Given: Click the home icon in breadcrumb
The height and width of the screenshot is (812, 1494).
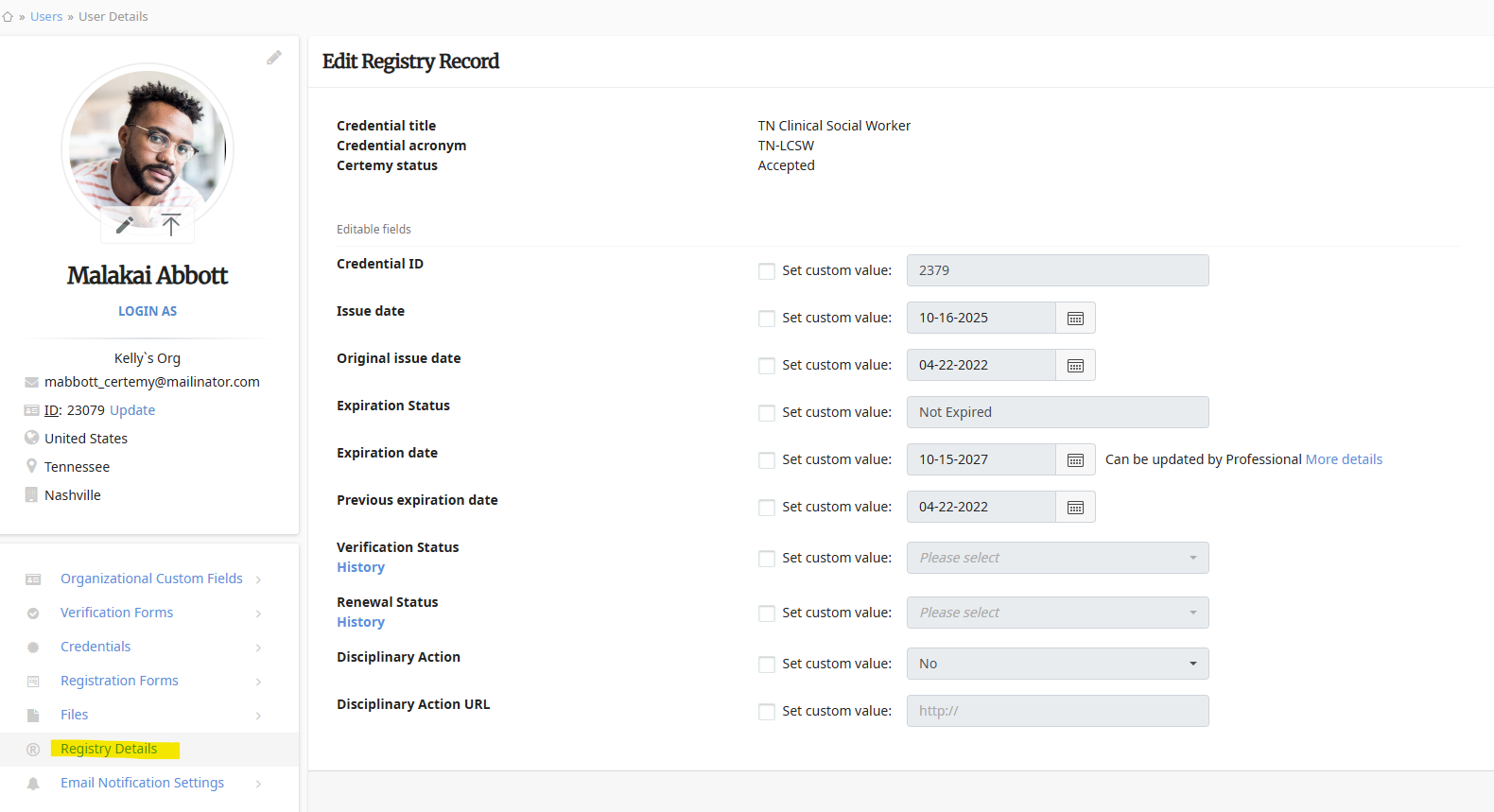Looking at the screenshot, I should click(x=8, y=17).
